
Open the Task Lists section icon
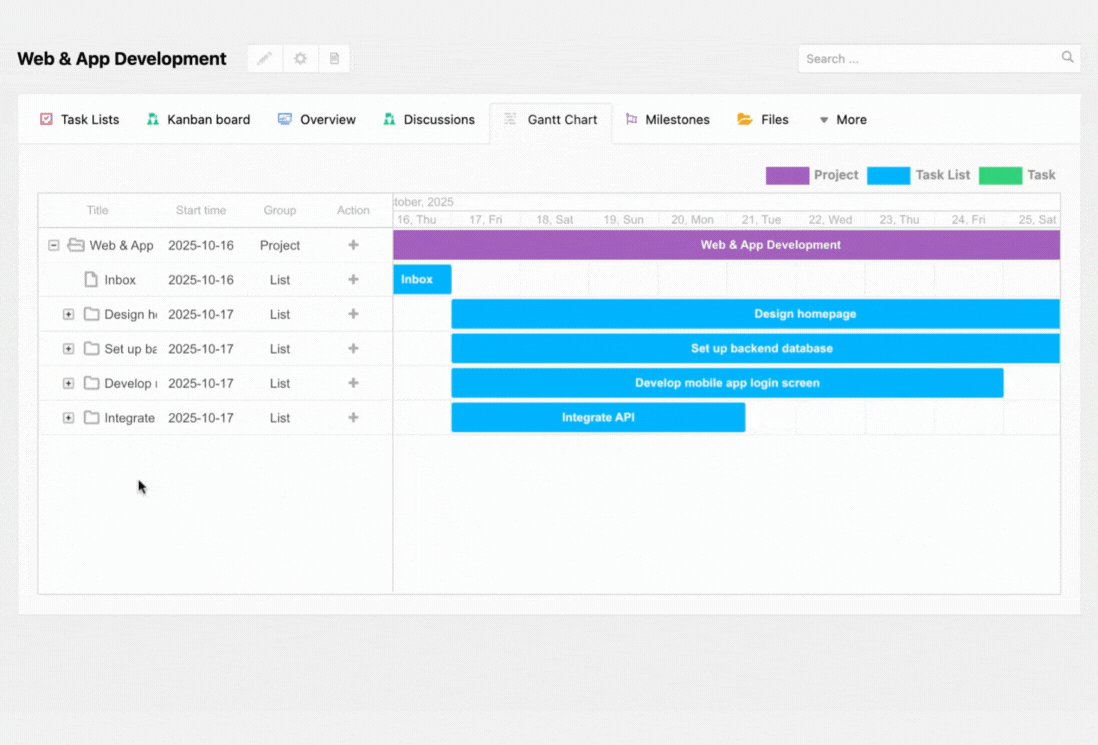pyautogui.click(x=46, y=118)
